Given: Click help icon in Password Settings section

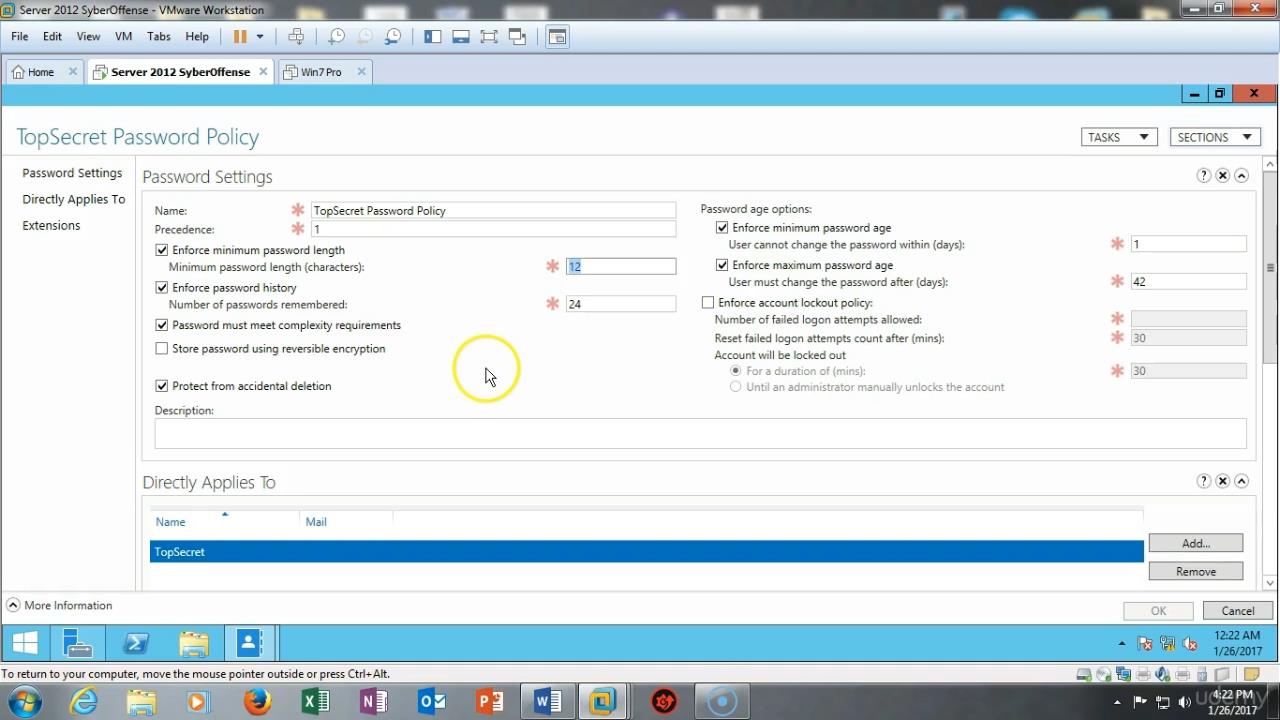Looking at the screenshot, I should (x=1203, y=175).
